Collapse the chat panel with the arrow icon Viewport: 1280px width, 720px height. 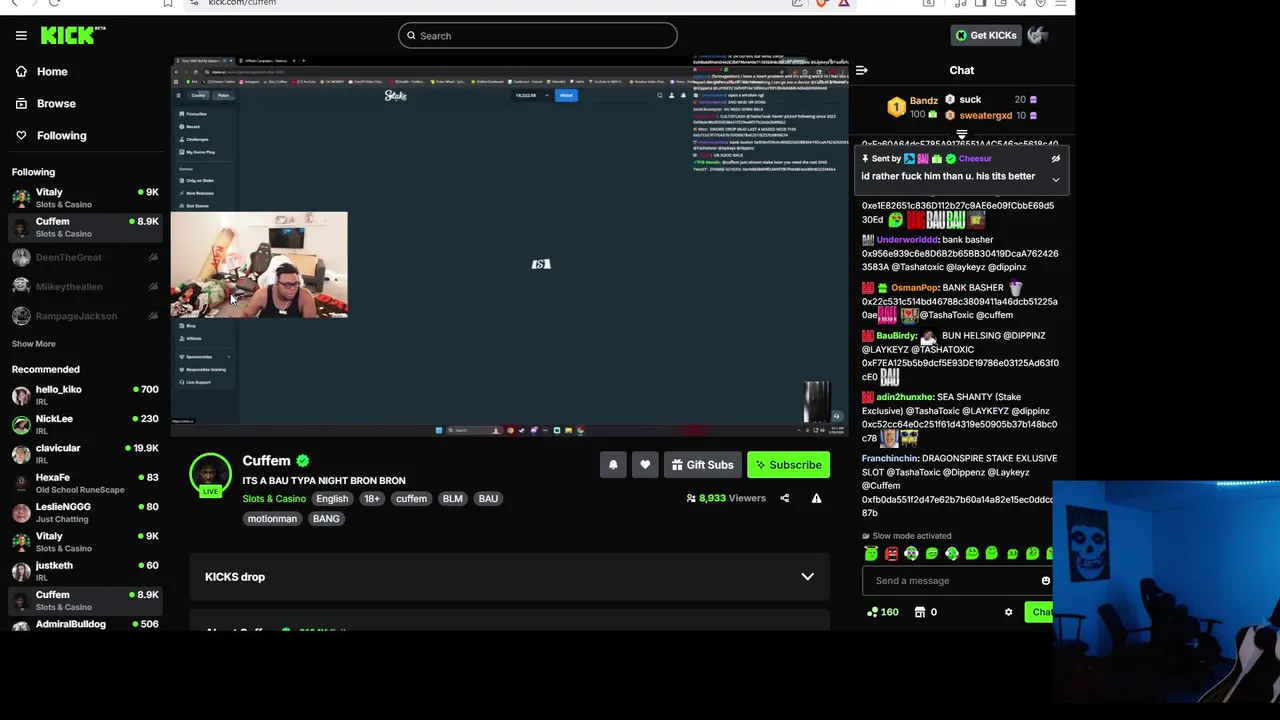click(862, 70)
